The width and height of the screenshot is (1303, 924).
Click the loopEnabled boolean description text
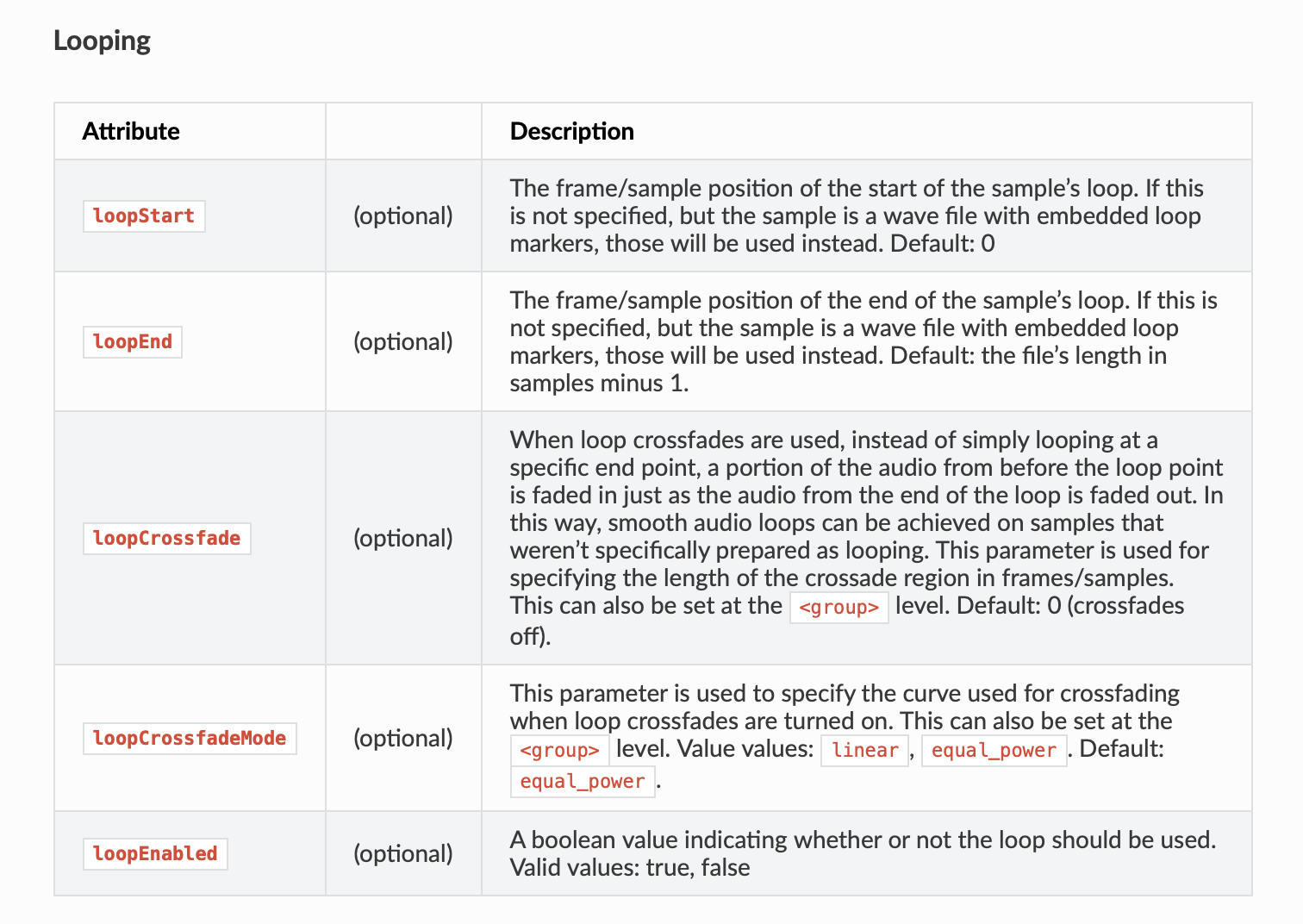tap(863, 853)
